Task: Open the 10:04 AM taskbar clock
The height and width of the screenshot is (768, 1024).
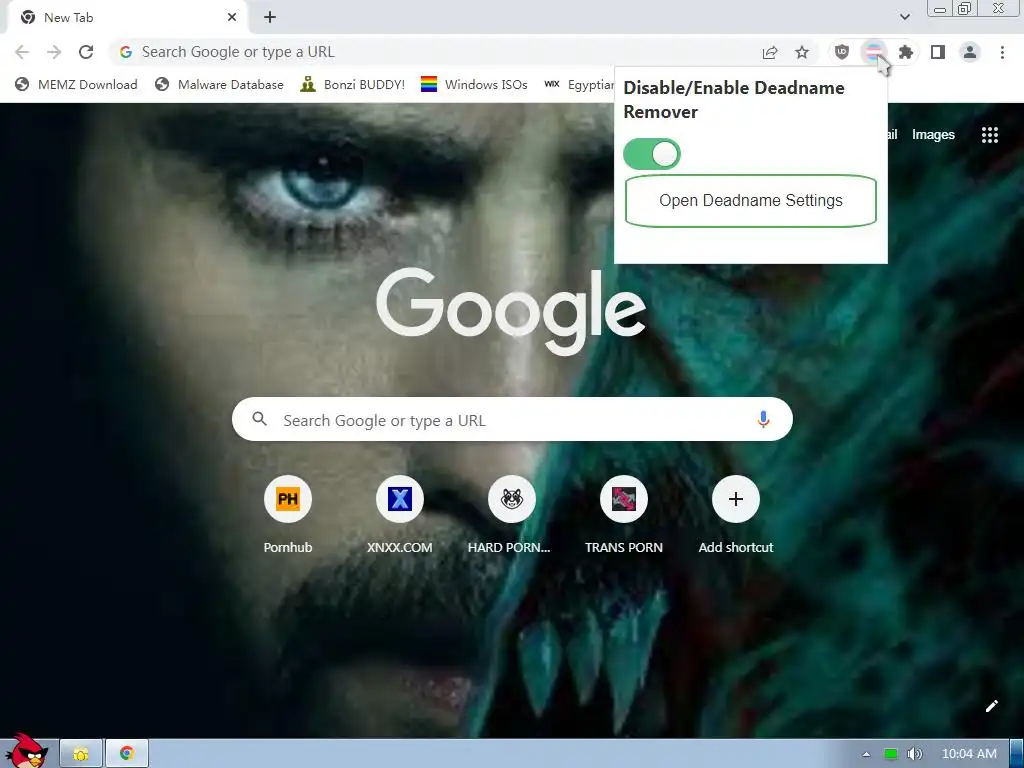Action: click(969, 754)
